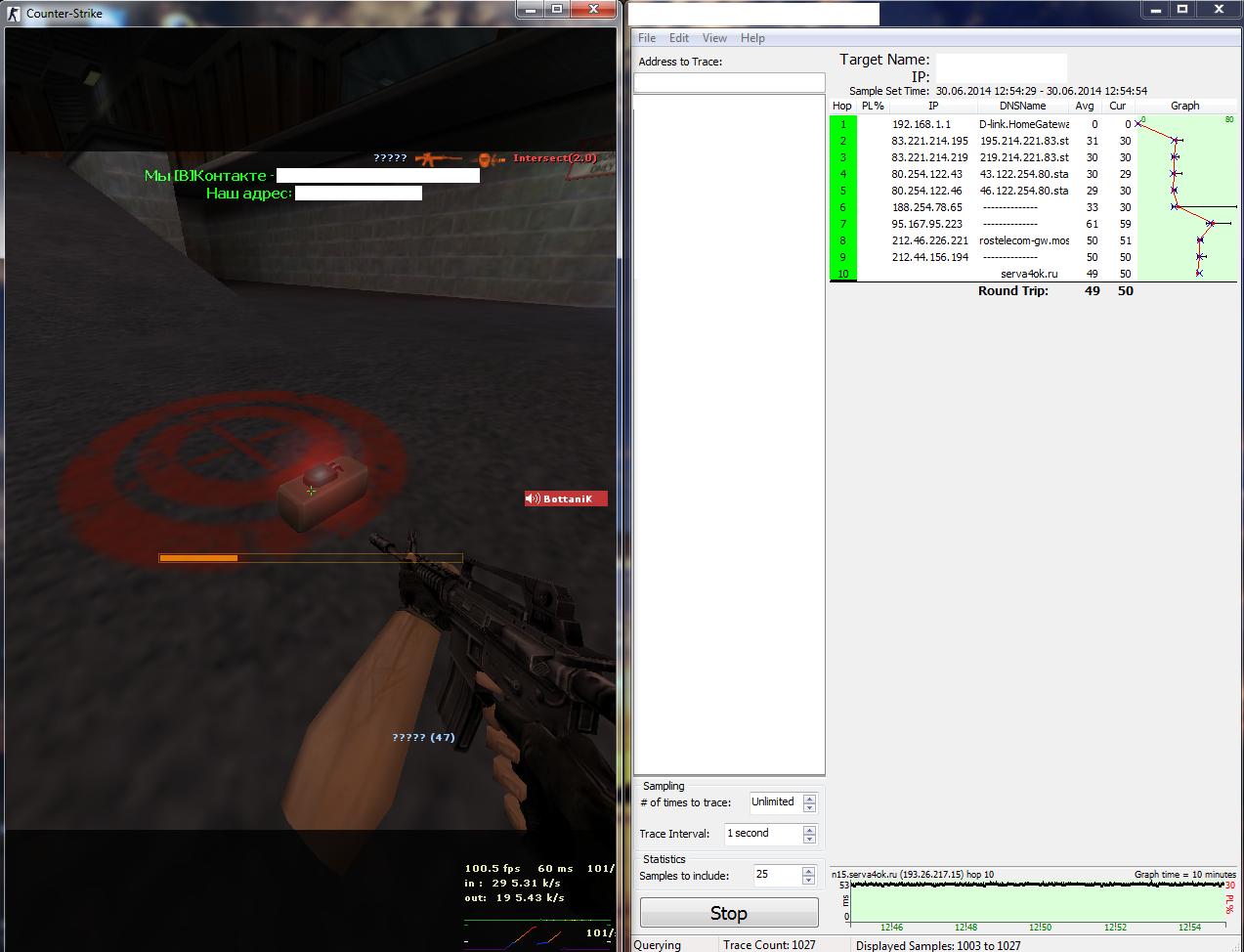Screen dimensions: 1244x952
Task: Click the serva4ok.ru DNS name in hop 10
Action: pyautogui.click(x=1029, y=274)
